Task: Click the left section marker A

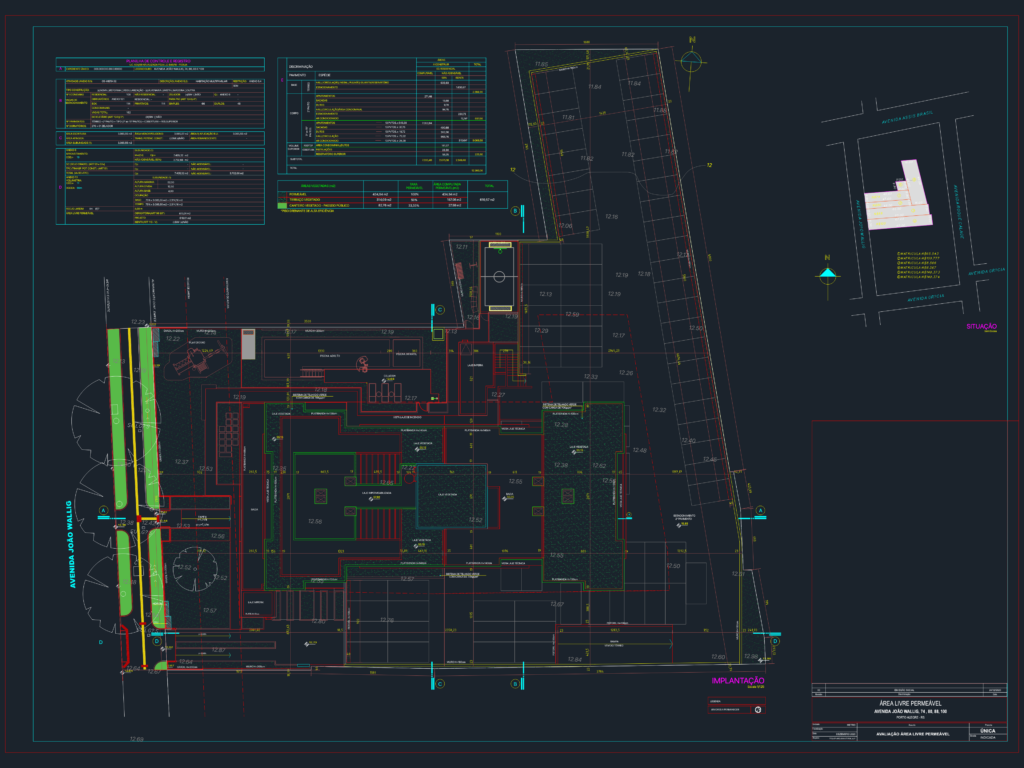Action: click(x=103, y=511)
